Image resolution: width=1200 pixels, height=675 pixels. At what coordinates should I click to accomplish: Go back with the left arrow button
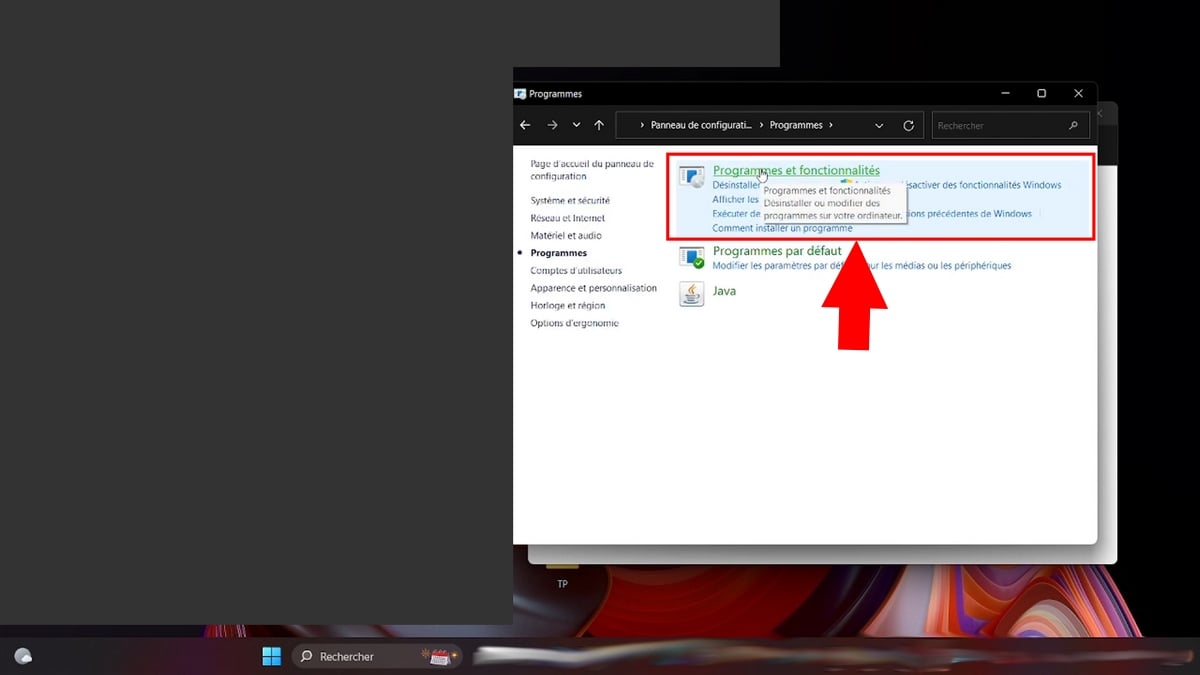(x=525, y=125)
